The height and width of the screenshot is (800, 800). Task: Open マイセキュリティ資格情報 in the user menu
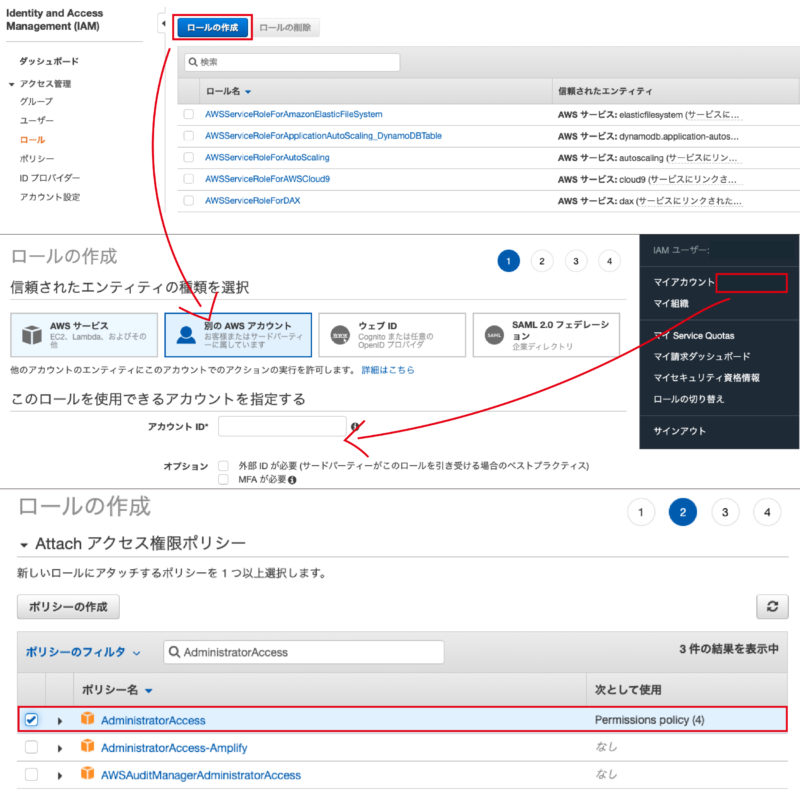(707, 378)
